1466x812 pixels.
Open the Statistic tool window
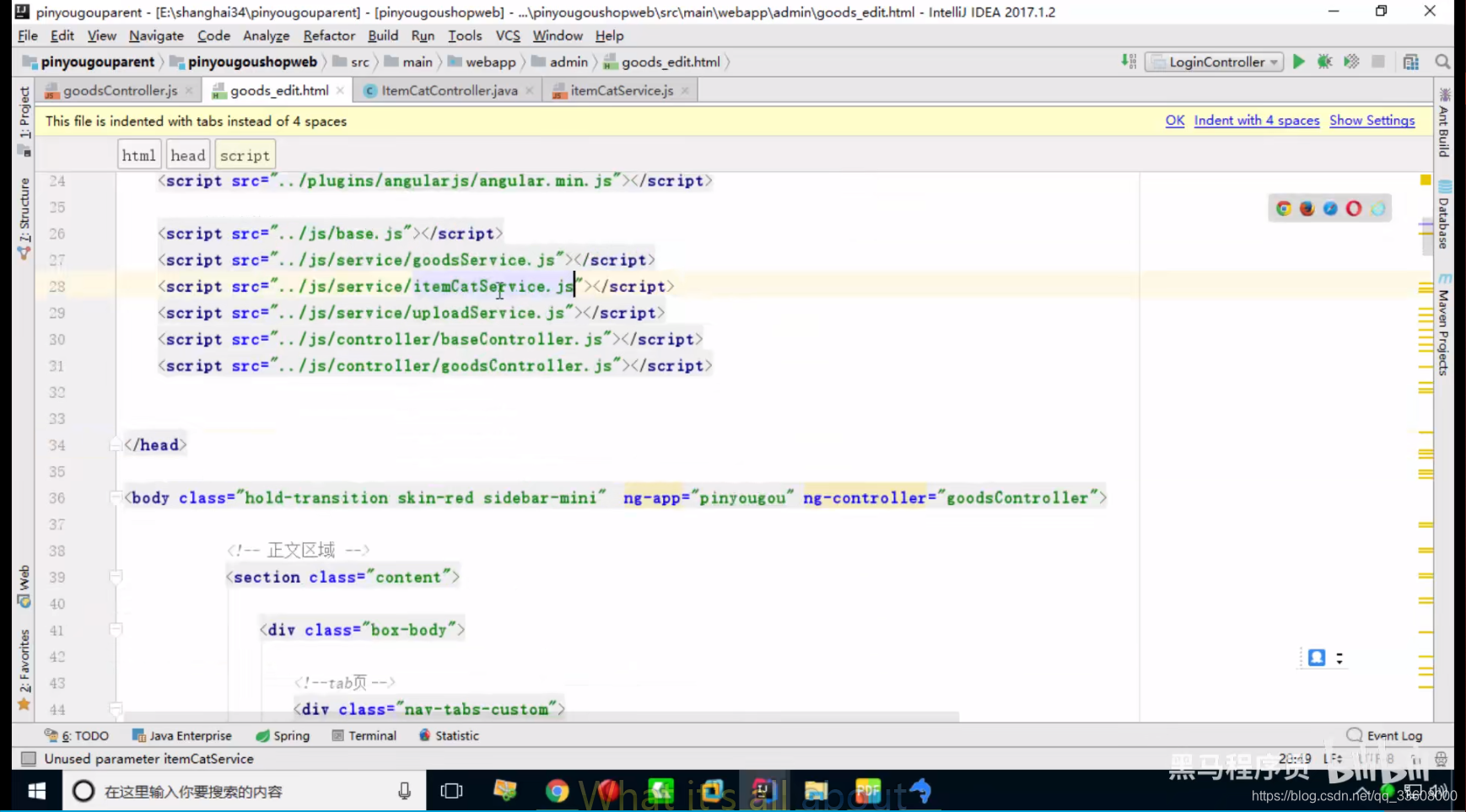[x=450, y=735]
